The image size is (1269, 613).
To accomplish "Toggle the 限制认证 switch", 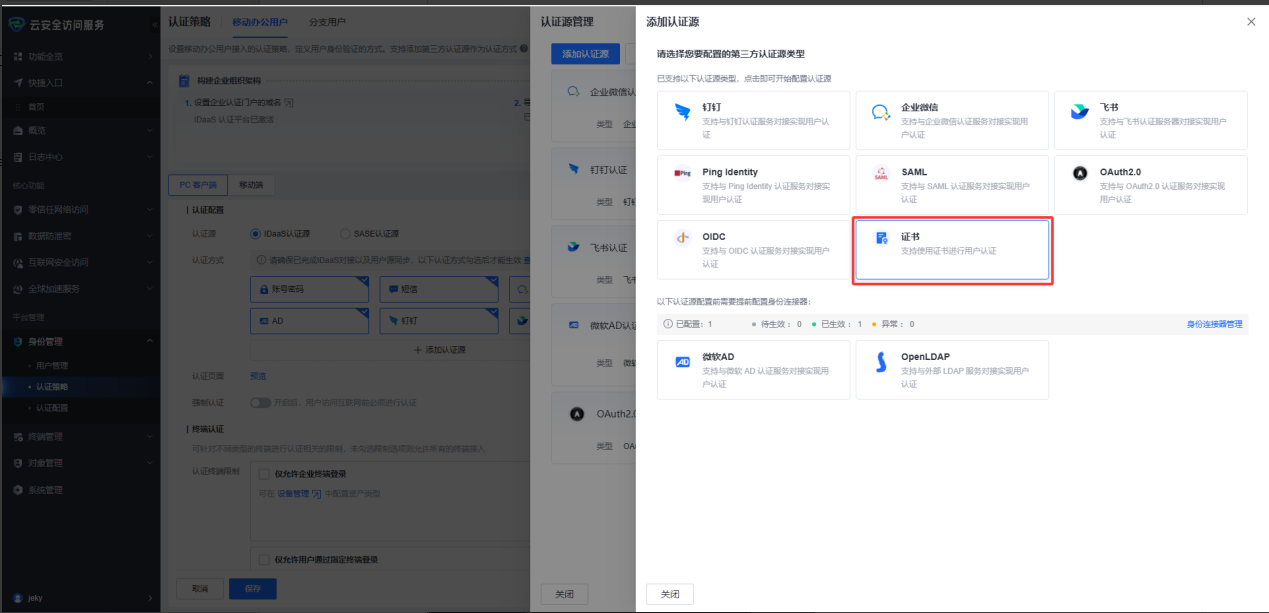I will pos(260,402).
